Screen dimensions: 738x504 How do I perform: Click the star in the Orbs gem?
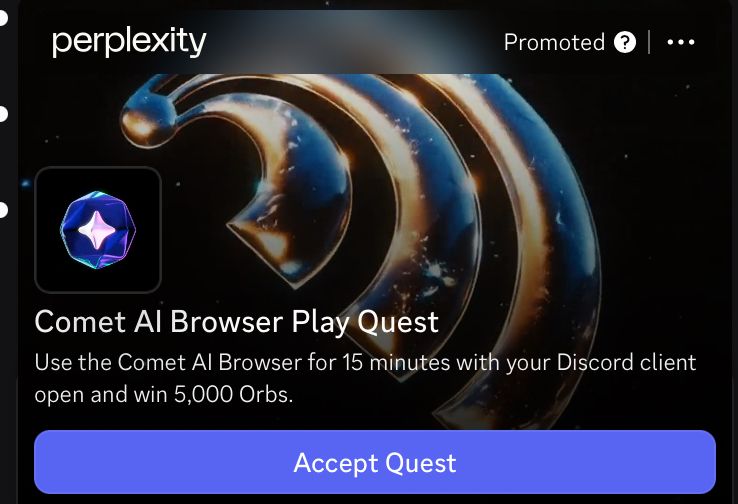[97, 230]
